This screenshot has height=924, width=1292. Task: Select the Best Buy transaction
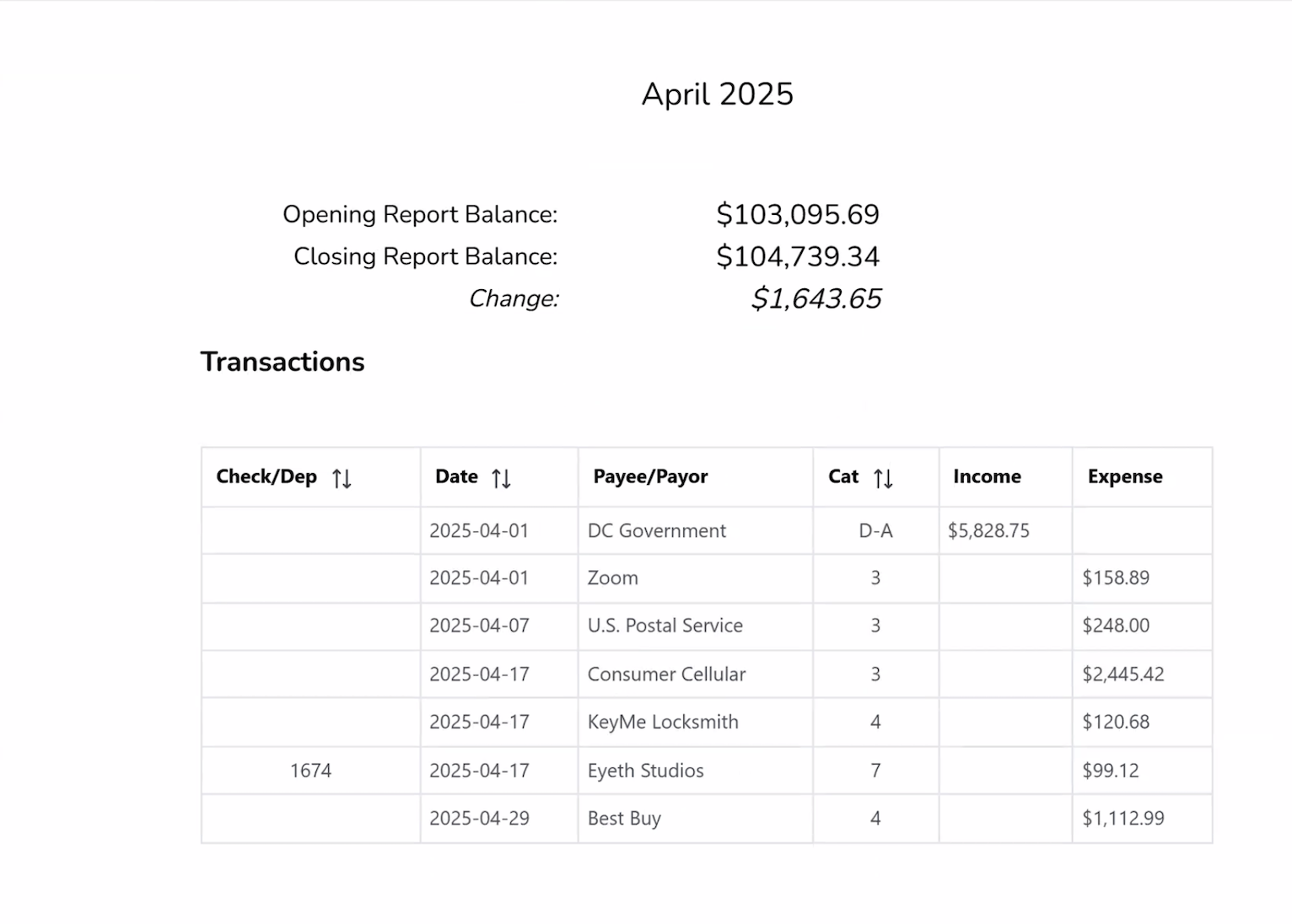624,818
